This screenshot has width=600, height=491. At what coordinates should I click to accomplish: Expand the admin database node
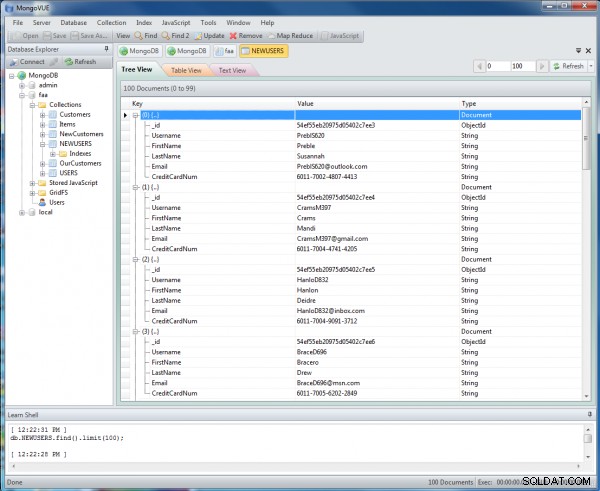click(x=22, y=85)
